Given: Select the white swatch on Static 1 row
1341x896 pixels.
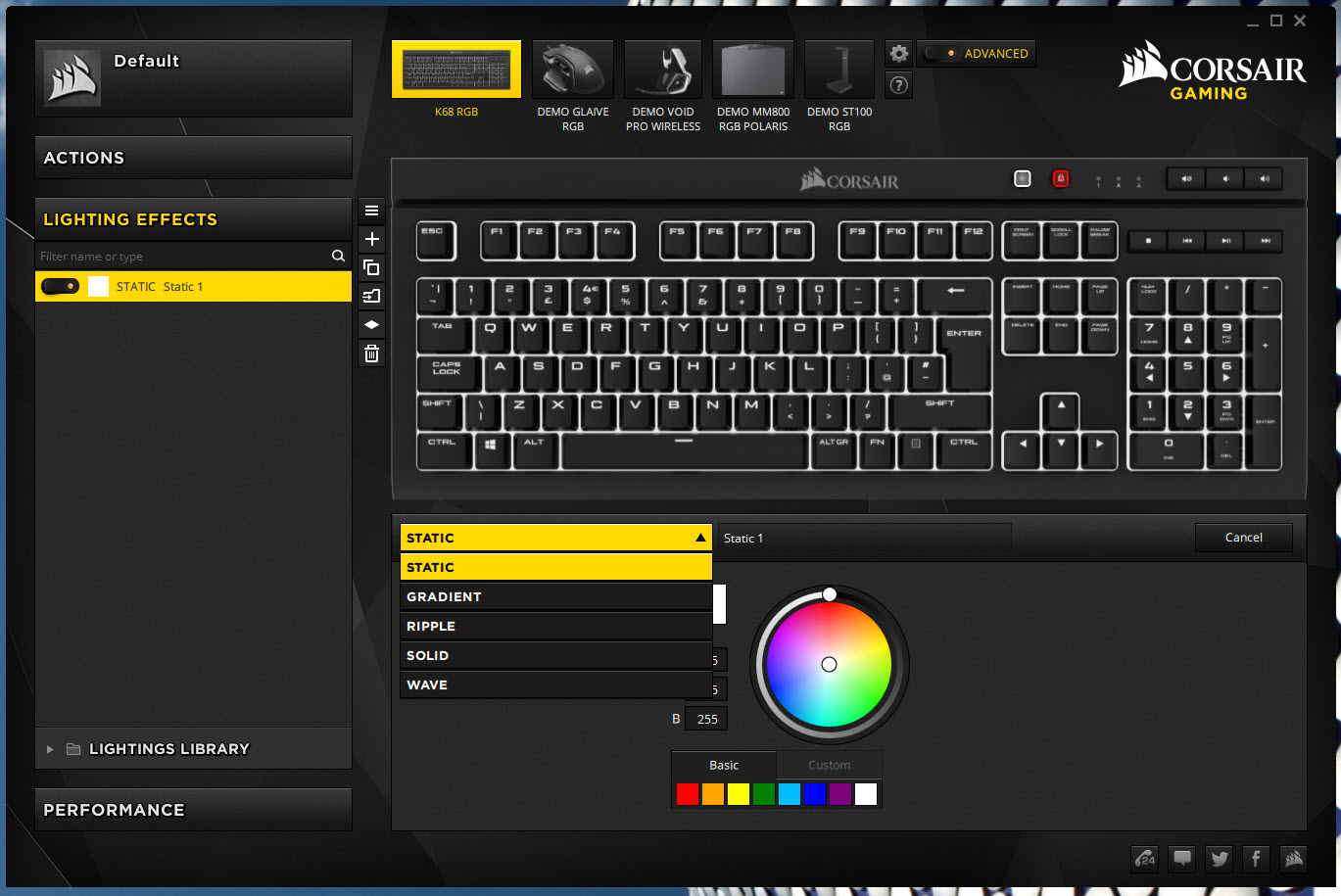Looking at the screenshot, I should (98, 286).
